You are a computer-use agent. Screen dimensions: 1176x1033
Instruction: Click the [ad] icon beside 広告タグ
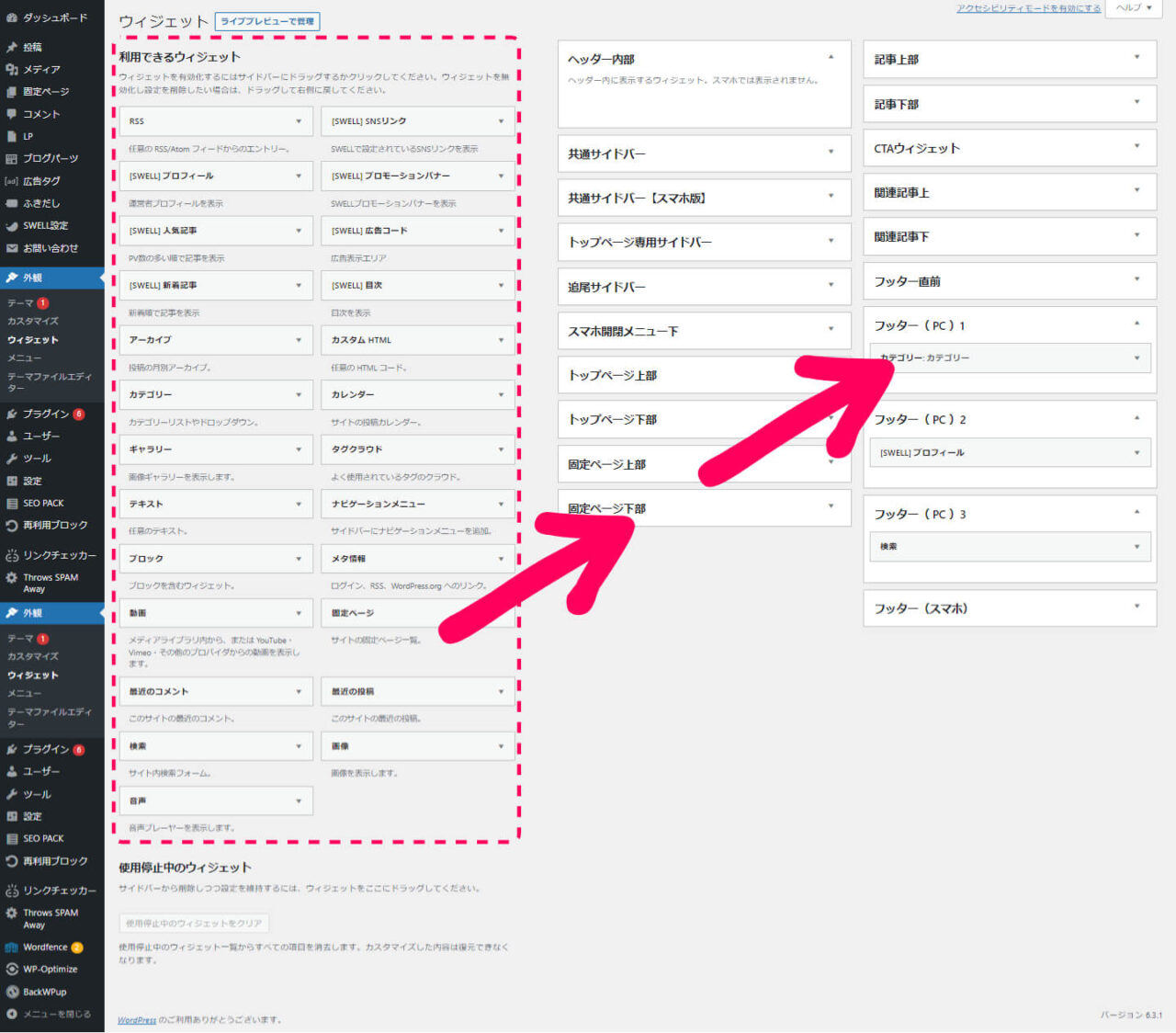11,181
